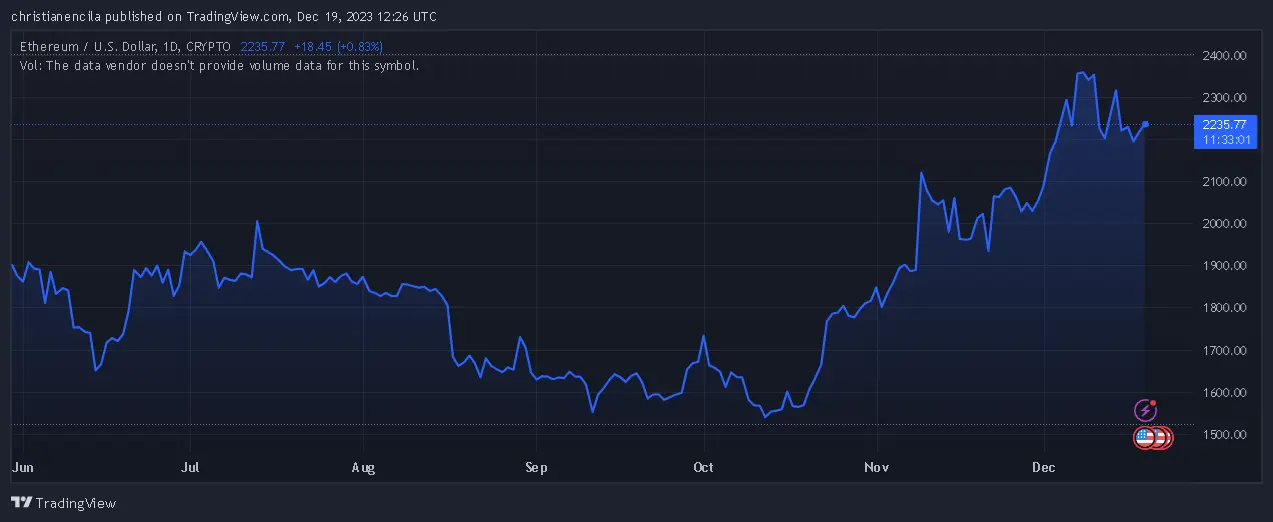Click the 1500.00 price axis label
Screen dimensions: 1273x522
coord(1224,435)
